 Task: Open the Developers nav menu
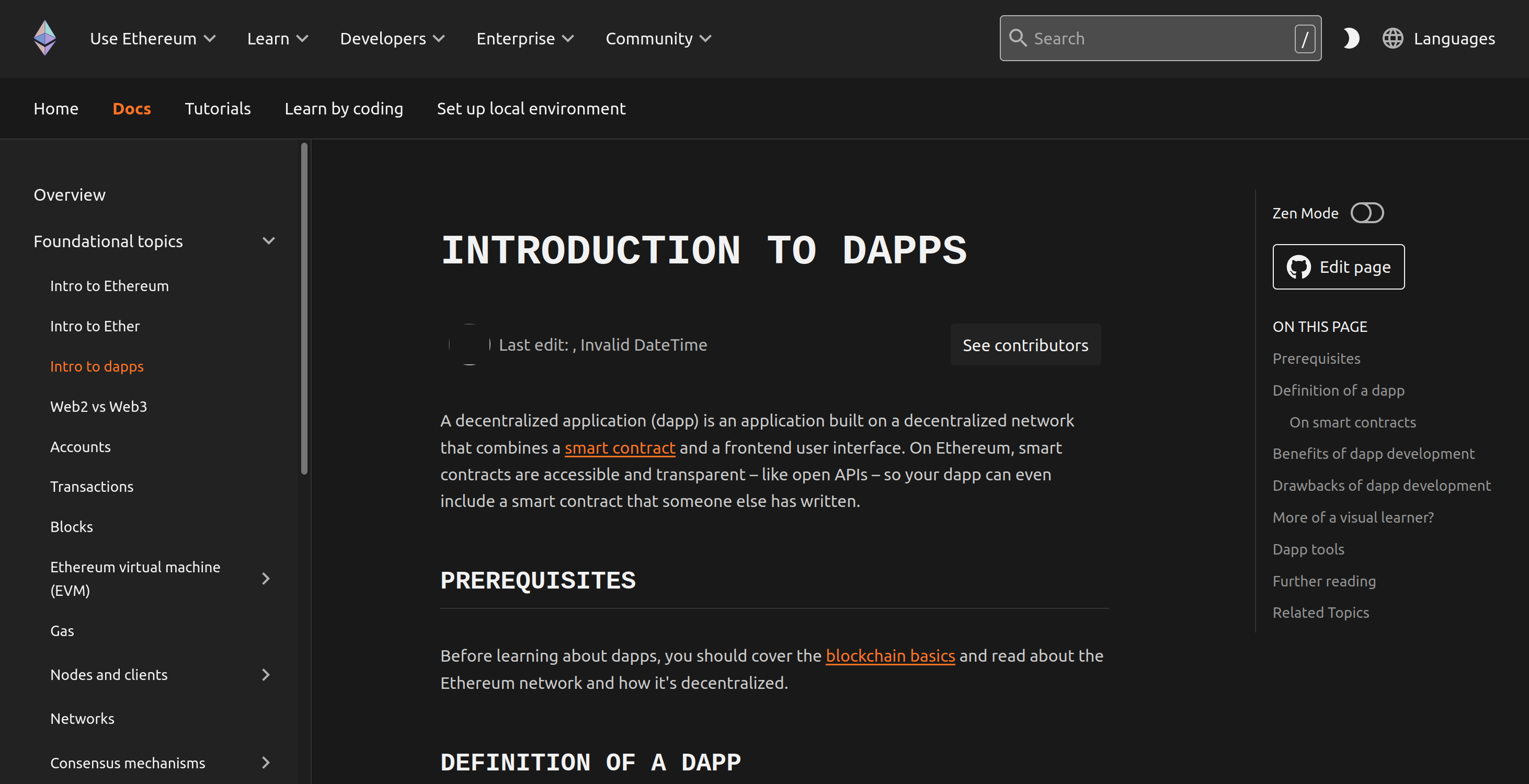392,39
